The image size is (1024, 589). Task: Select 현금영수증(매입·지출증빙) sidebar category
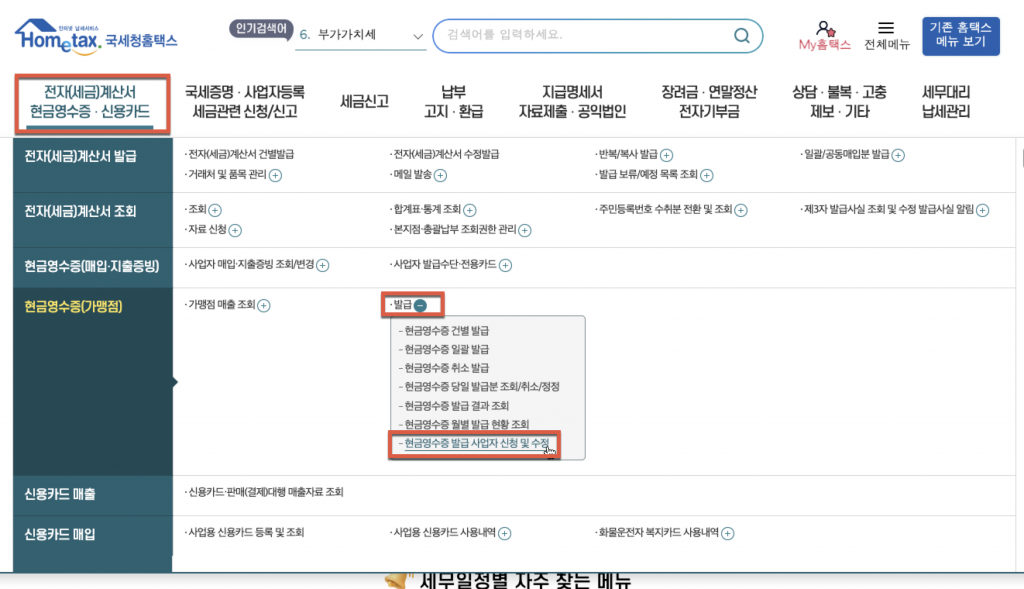[93, 267]
